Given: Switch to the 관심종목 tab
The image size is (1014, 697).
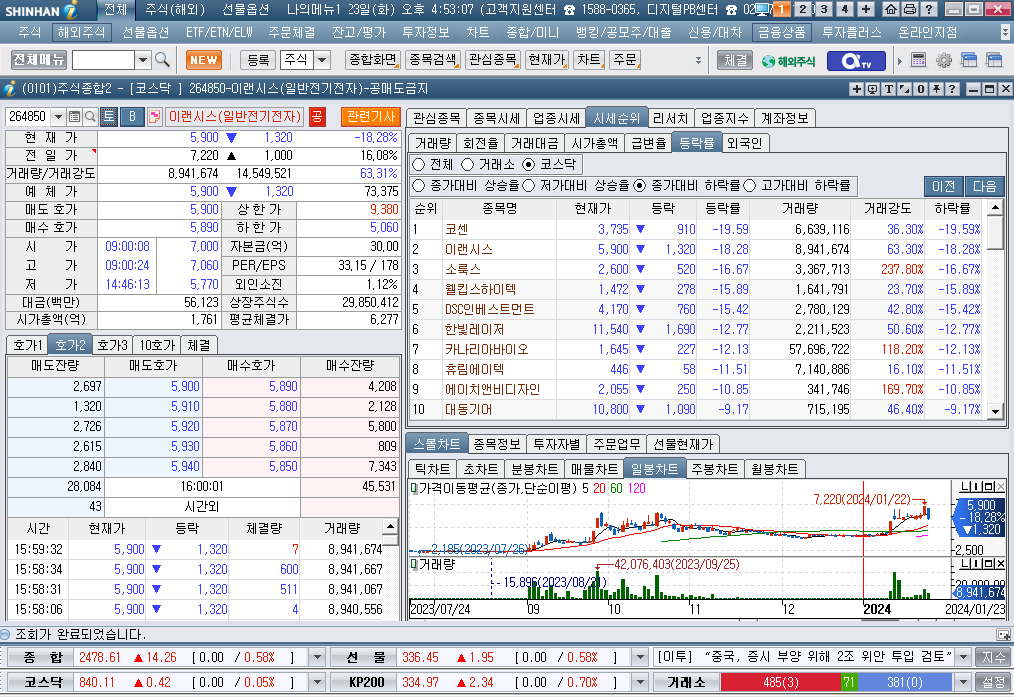Looking at the screenshot, I should 436,118.
